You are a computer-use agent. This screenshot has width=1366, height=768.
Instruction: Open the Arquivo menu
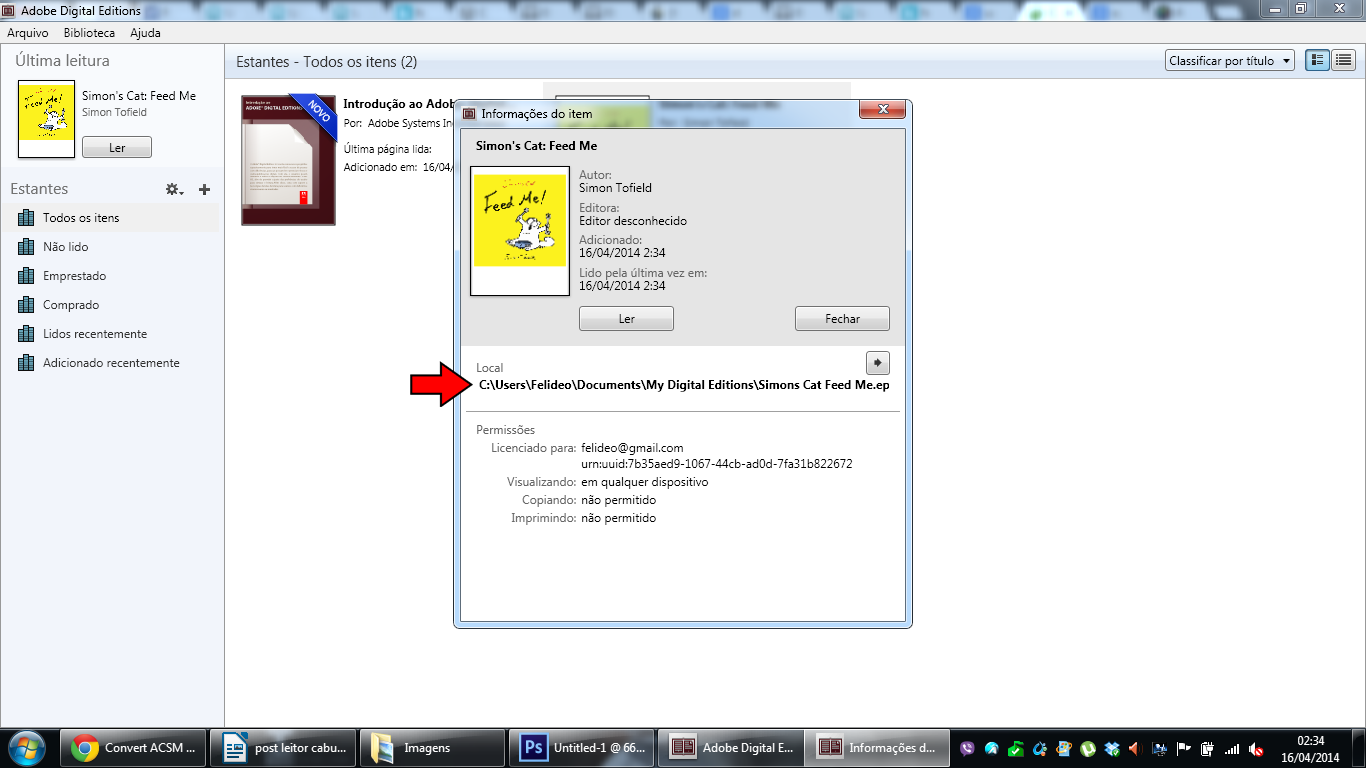coord(28,33)
